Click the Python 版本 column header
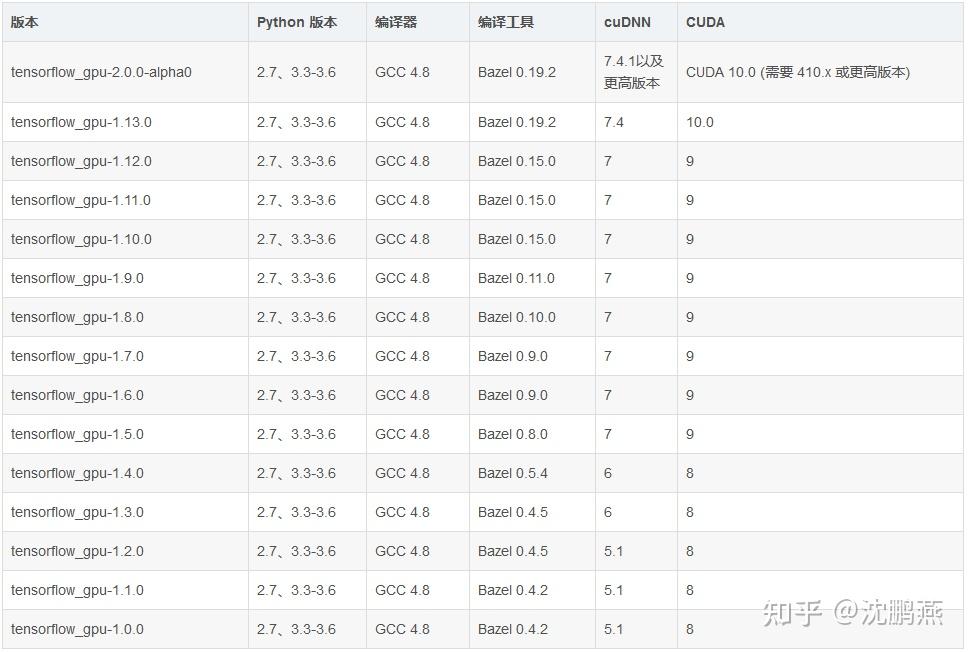The height and width of the screenshot is (652, 968). pyautogui.click(x=297, y=22)
